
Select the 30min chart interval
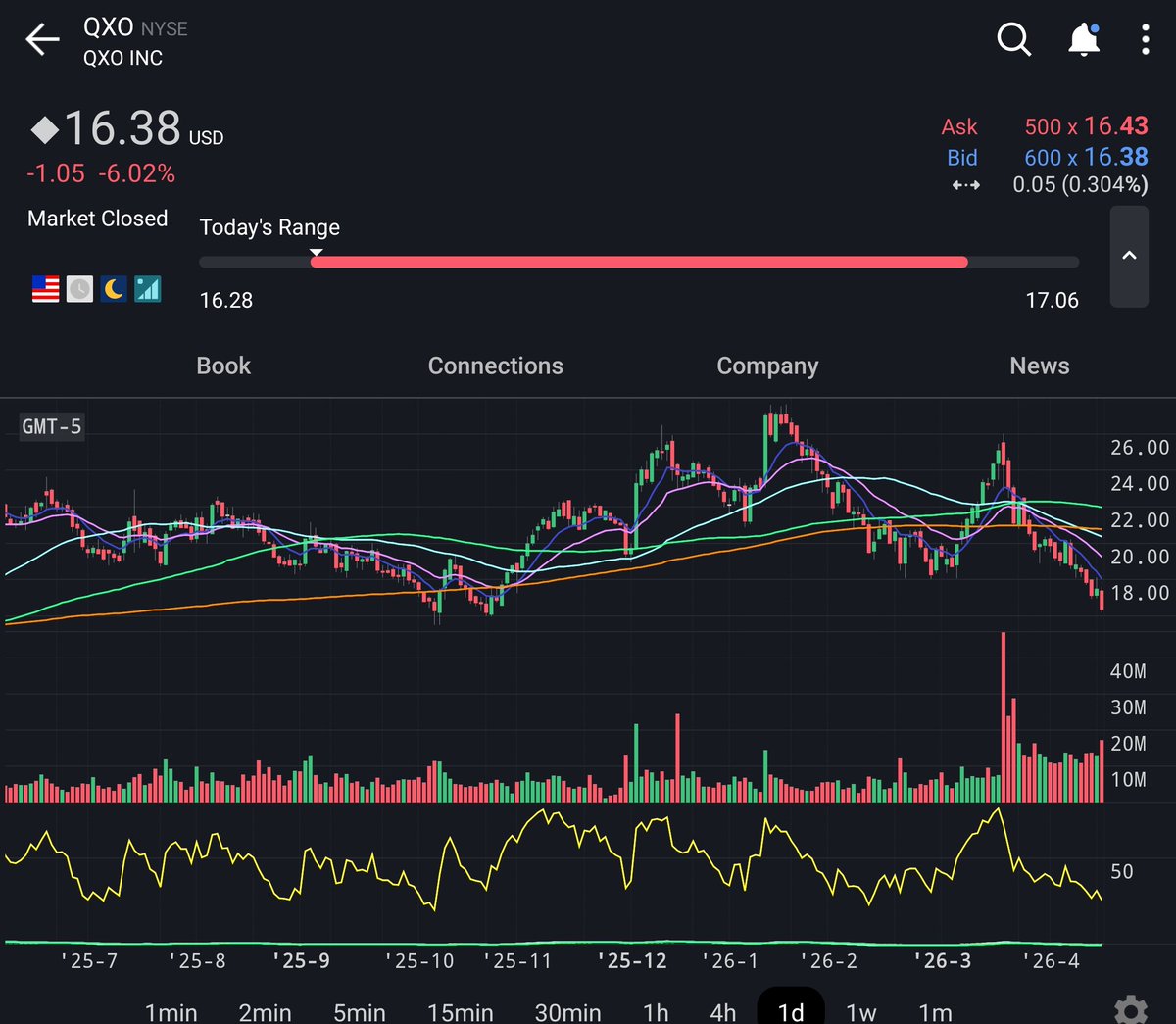point(568,1011)
